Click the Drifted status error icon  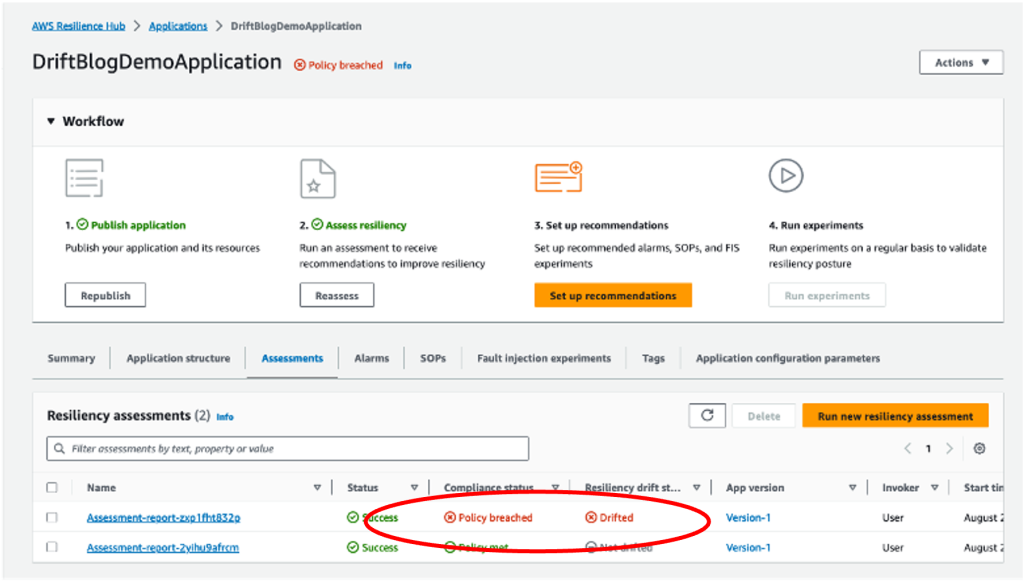(591, 517)
